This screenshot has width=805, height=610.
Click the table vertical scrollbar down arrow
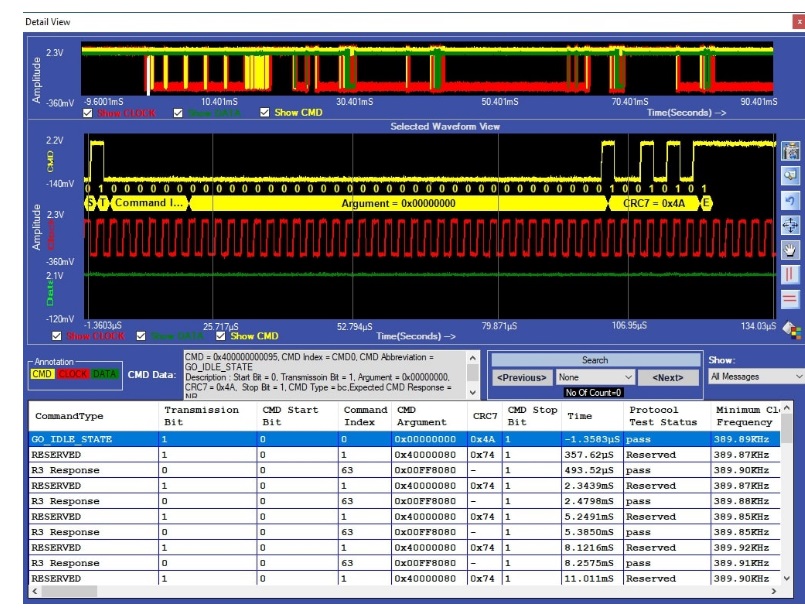click(787, 578)
